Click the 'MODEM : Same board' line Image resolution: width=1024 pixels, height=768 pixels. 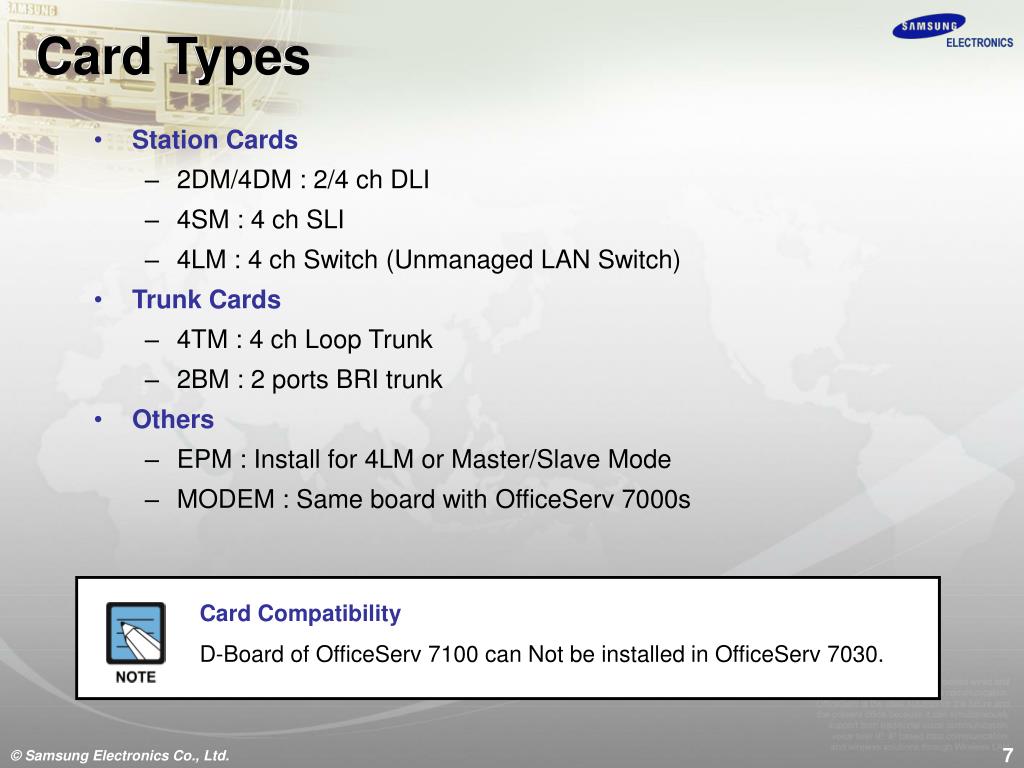pos(434,499)
